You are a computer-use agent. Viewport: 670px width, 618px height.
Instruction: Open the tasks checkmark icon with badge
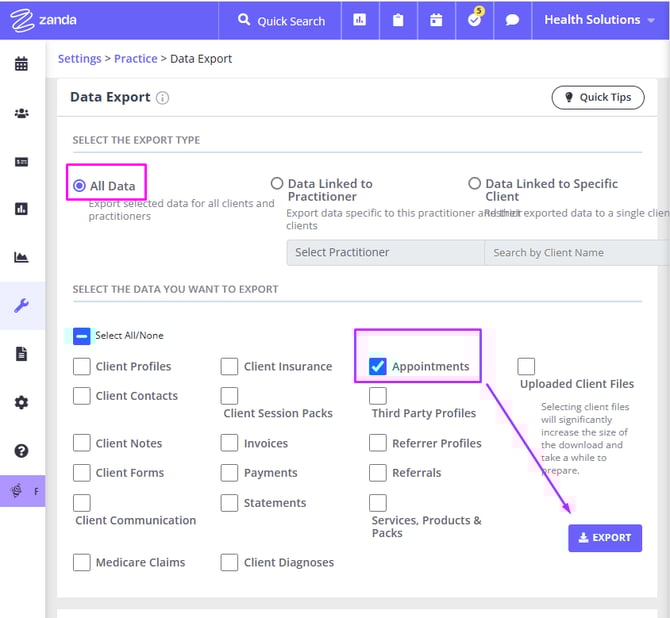click(474, 20)
